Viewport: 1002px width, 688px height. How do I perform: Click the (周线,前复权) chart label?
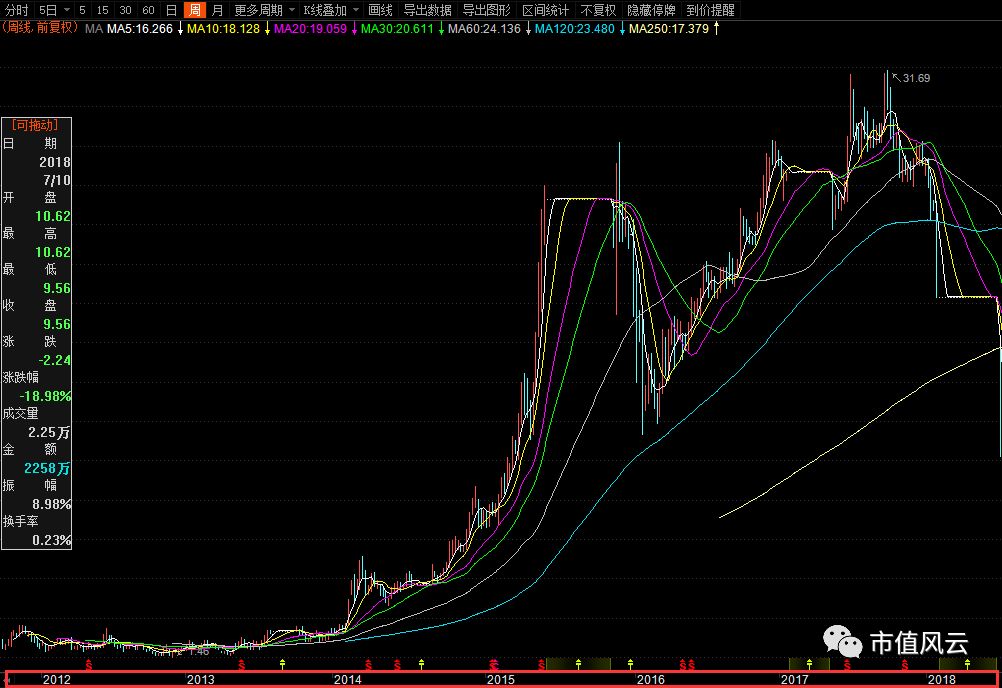(40, 28)
